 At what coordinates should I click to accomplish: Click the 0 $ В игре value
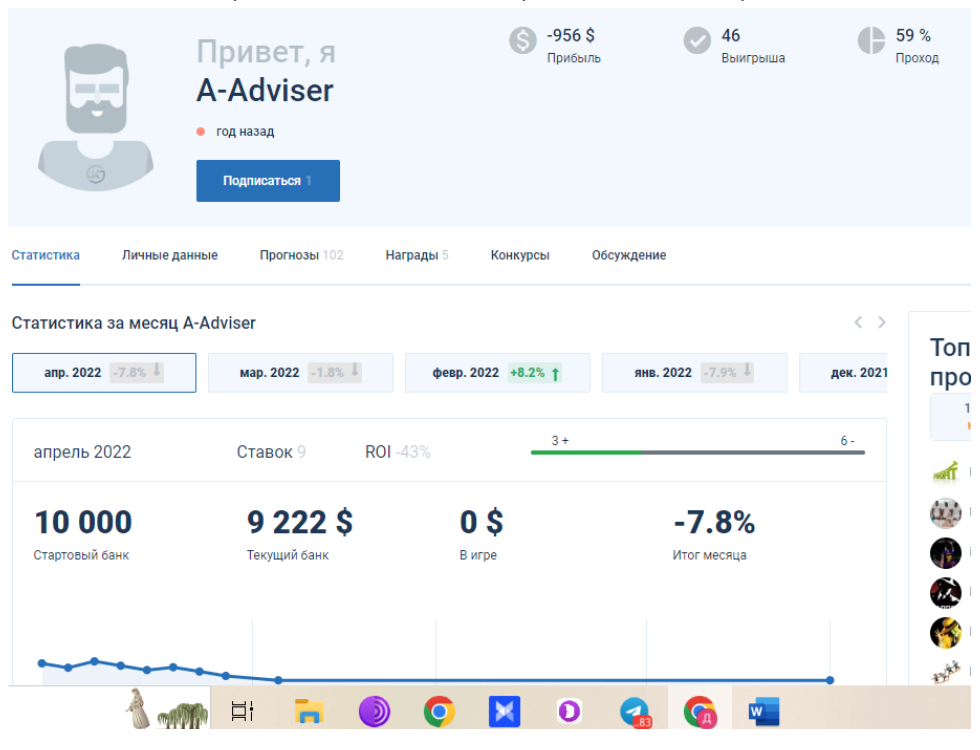[x=481, y=522]
